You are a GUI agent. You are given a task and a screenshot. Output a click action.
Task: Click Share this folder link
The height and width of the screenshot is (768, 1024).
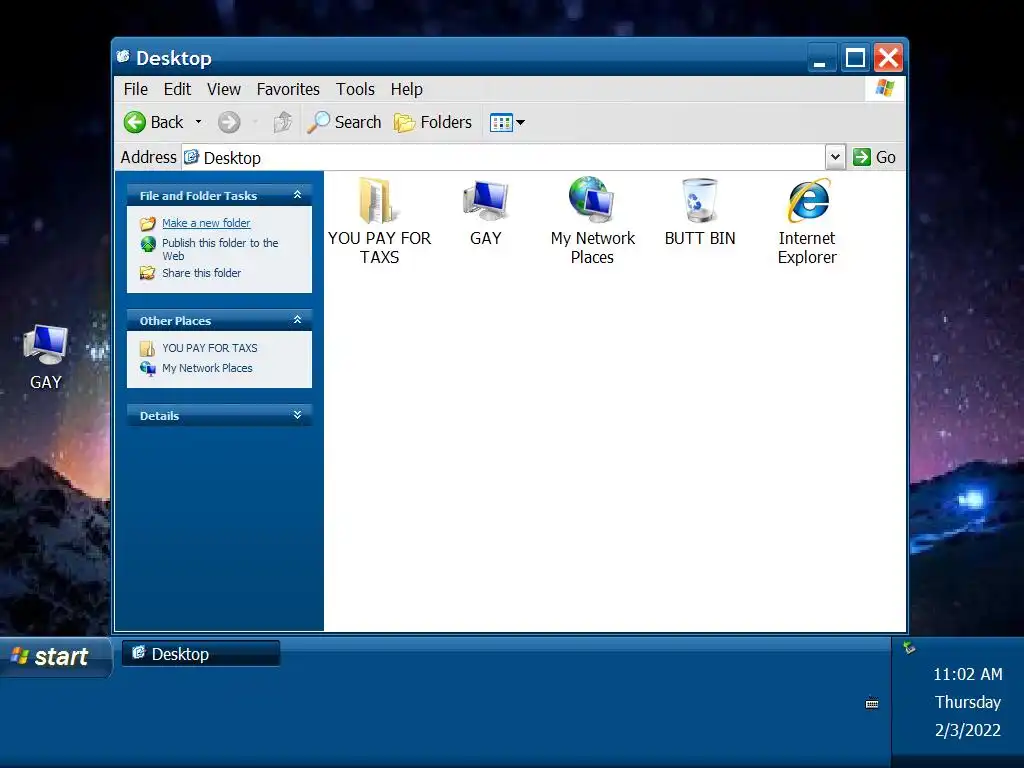pyautogui.click(x=201, y=273)
